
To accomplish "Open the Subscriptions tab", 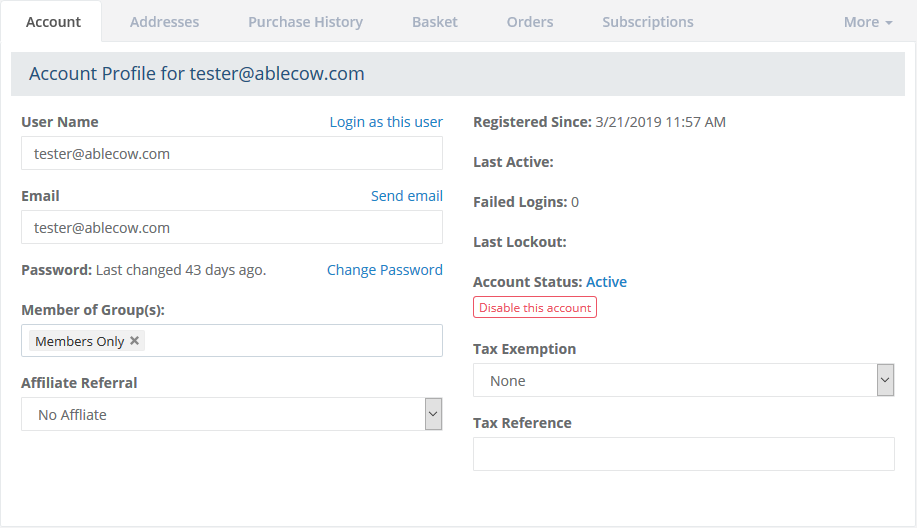I will 647,22.
